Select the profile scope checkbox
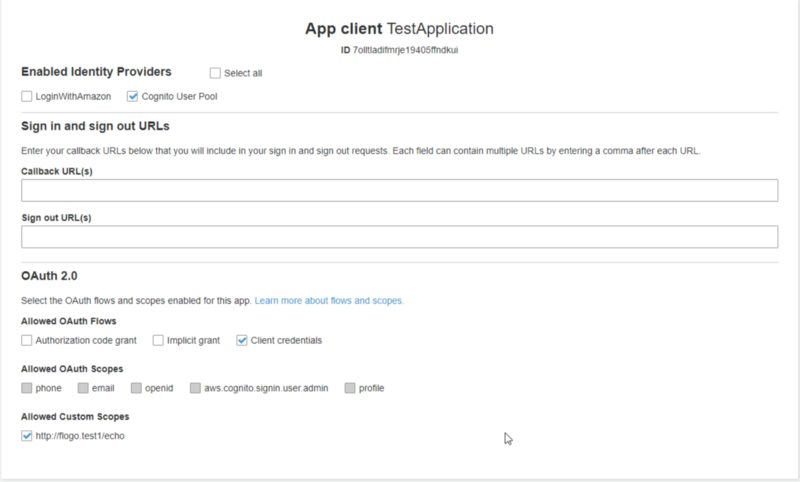 350,388
